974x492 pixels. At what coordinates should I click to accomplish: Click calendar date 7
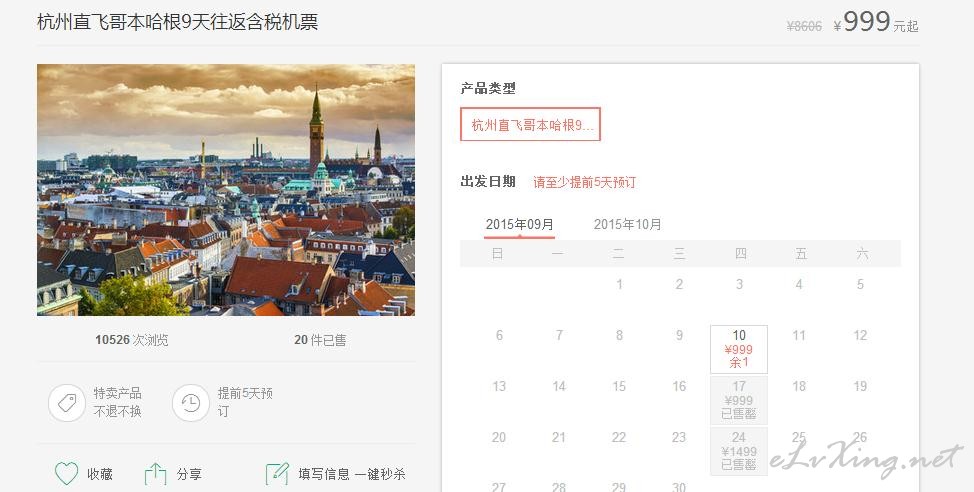(x=559, y=335)
